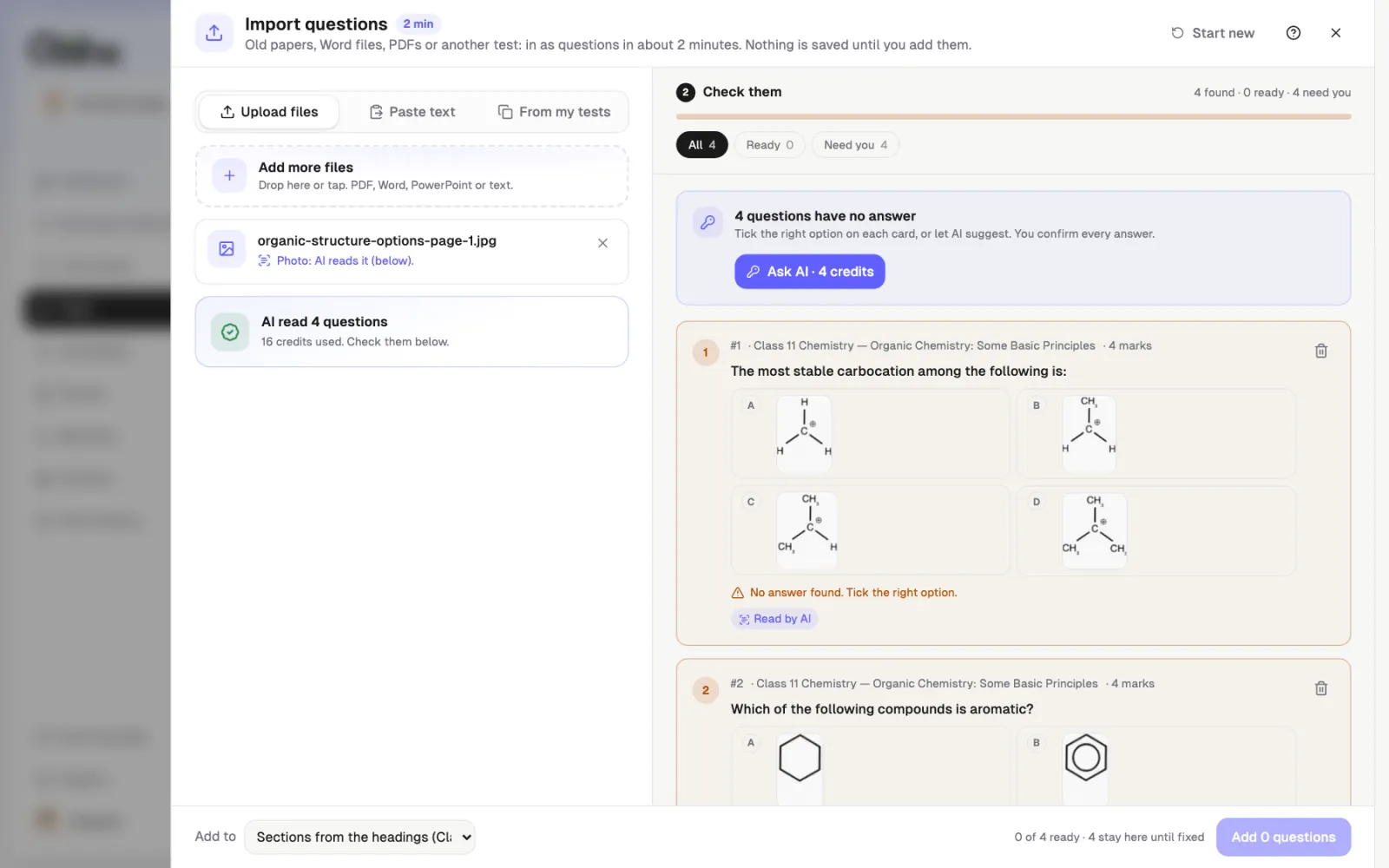Filter by Need you 4 questions
Viewport: 1389px width, 868px height.
pyautogui.click(x=855, y=145)
